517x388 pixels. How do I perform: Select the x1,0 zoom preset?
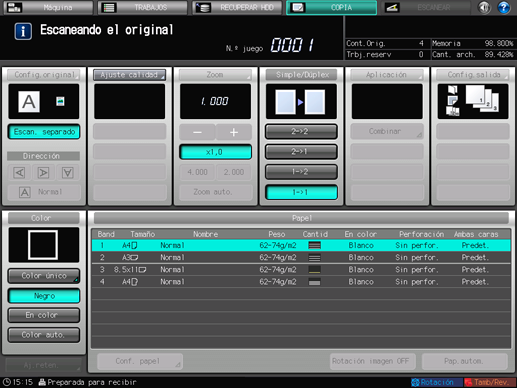215,152
